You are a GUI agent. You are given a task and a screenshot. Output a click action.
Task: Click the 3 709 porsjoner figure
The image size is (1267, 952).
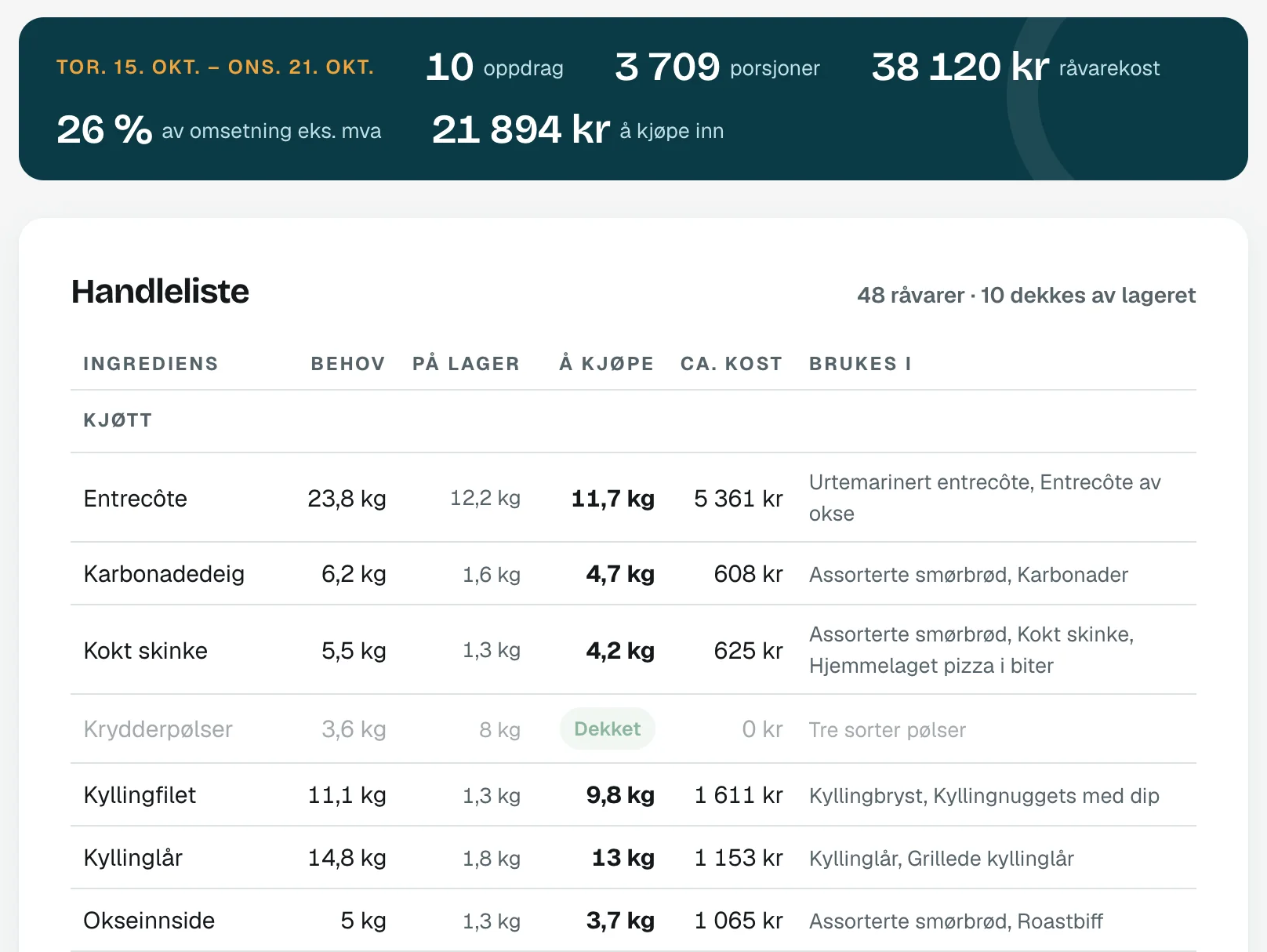[717, 67]
